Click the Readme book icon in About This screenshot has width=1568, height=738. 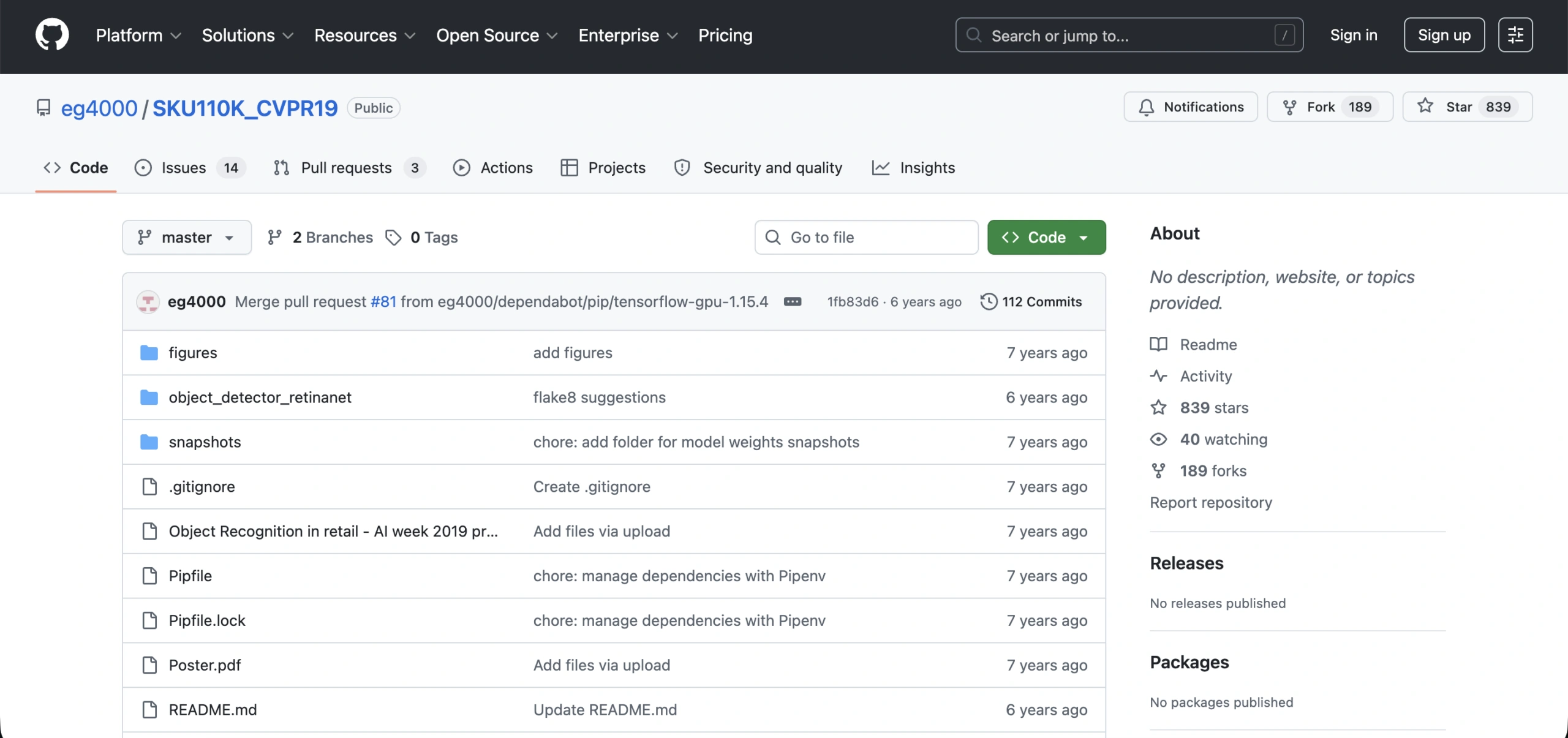click(x=1158, y=344)
